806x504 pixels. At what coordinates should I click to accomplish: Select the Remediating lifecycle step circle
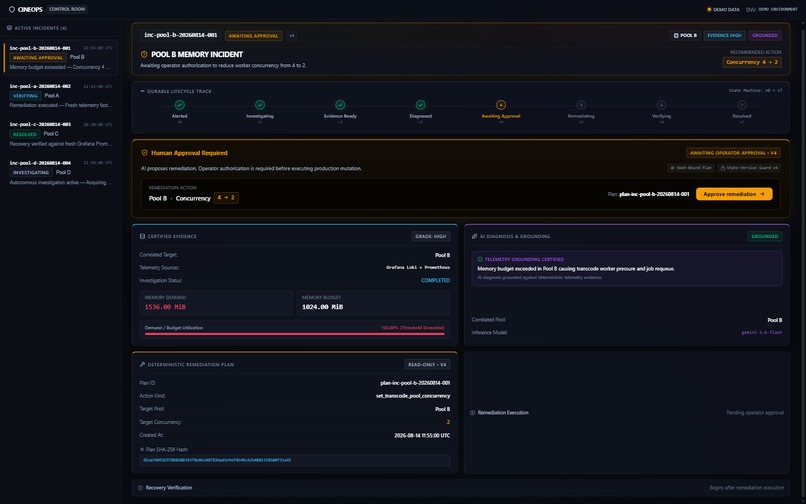pyautogui.click(x=581, y=105)
